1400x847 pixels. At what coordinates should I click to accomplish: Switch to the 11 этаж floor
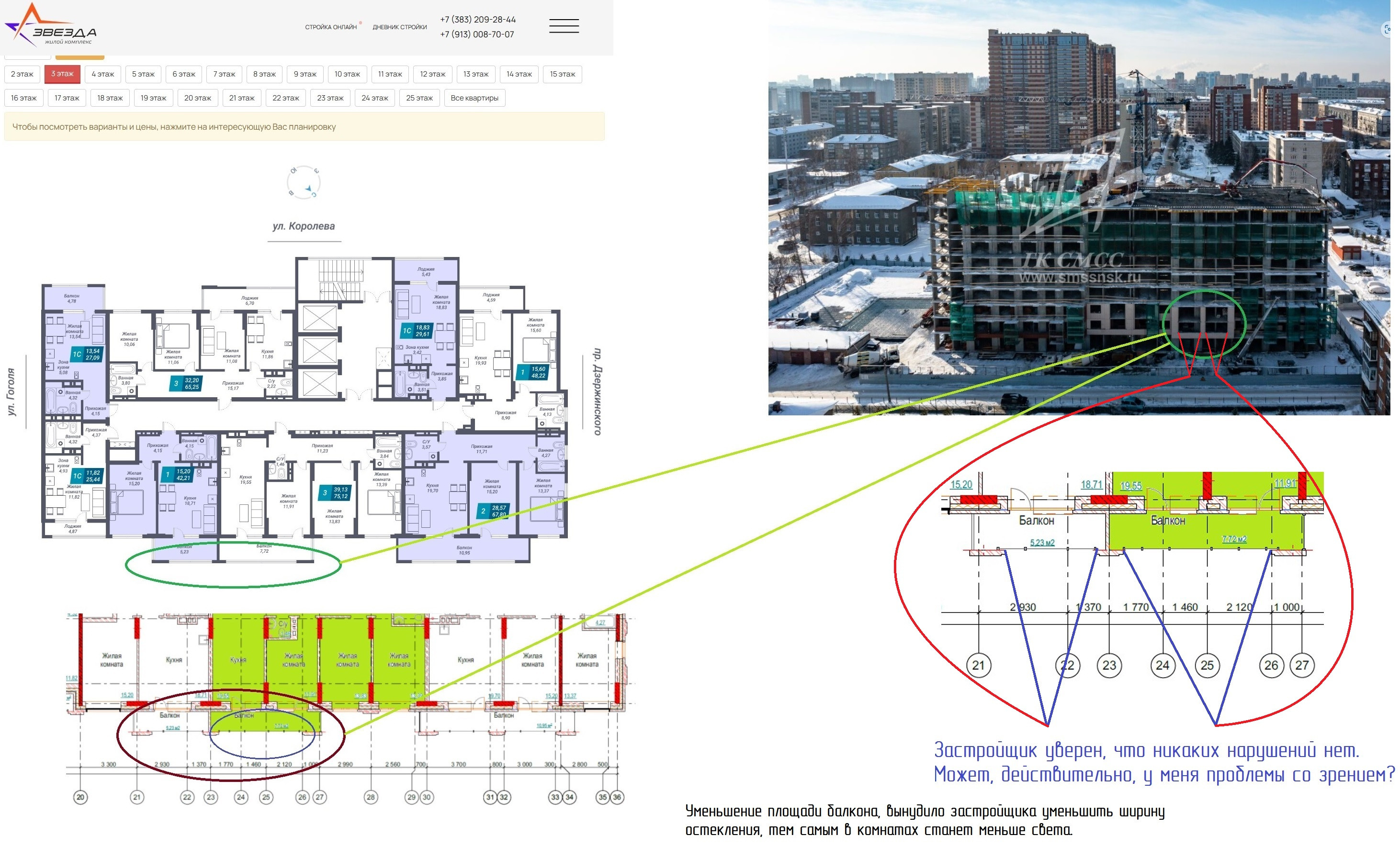coord(390,74)
